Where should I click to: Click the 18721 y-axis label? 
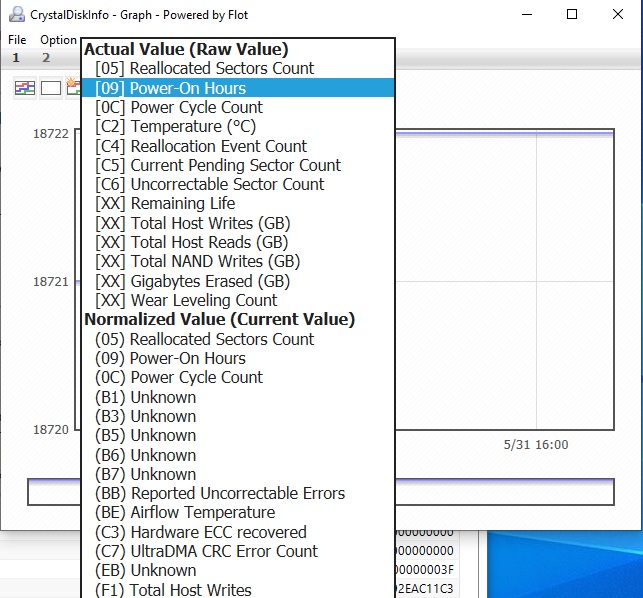pyautogui.click(x=51, y=282)
